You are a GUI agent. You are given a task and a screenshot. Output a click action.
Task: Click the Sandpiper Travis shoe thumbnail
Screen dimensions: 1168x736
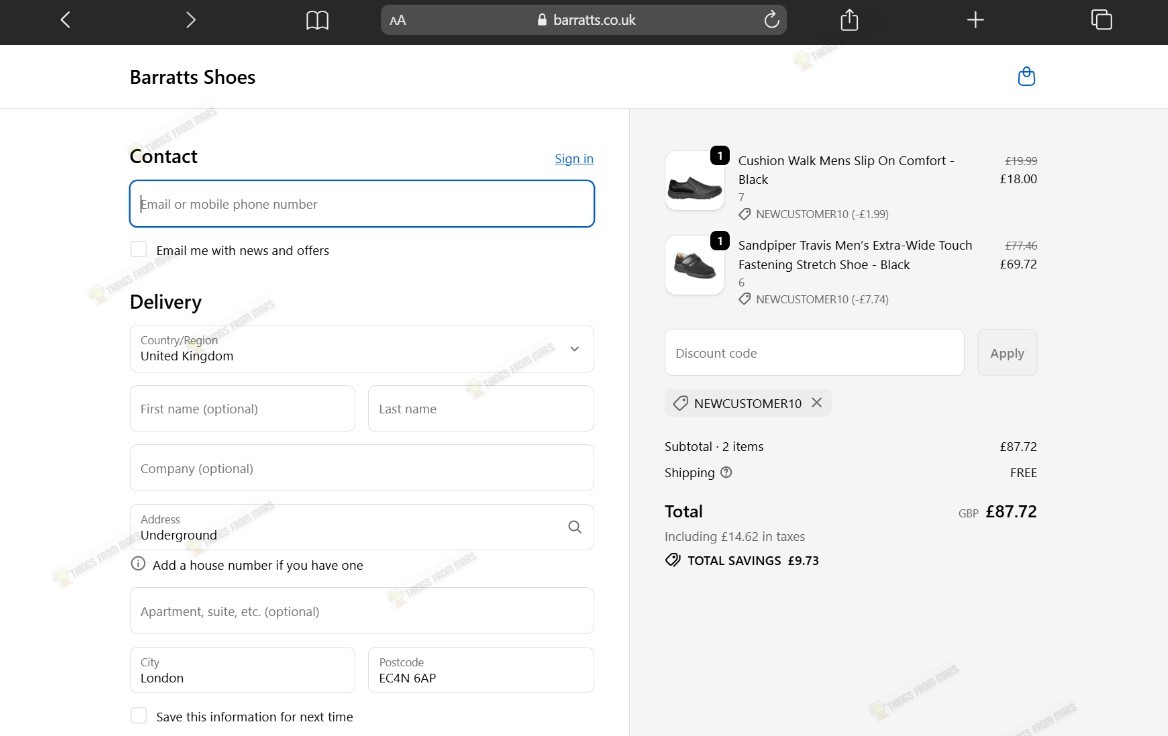pos(694,265)
